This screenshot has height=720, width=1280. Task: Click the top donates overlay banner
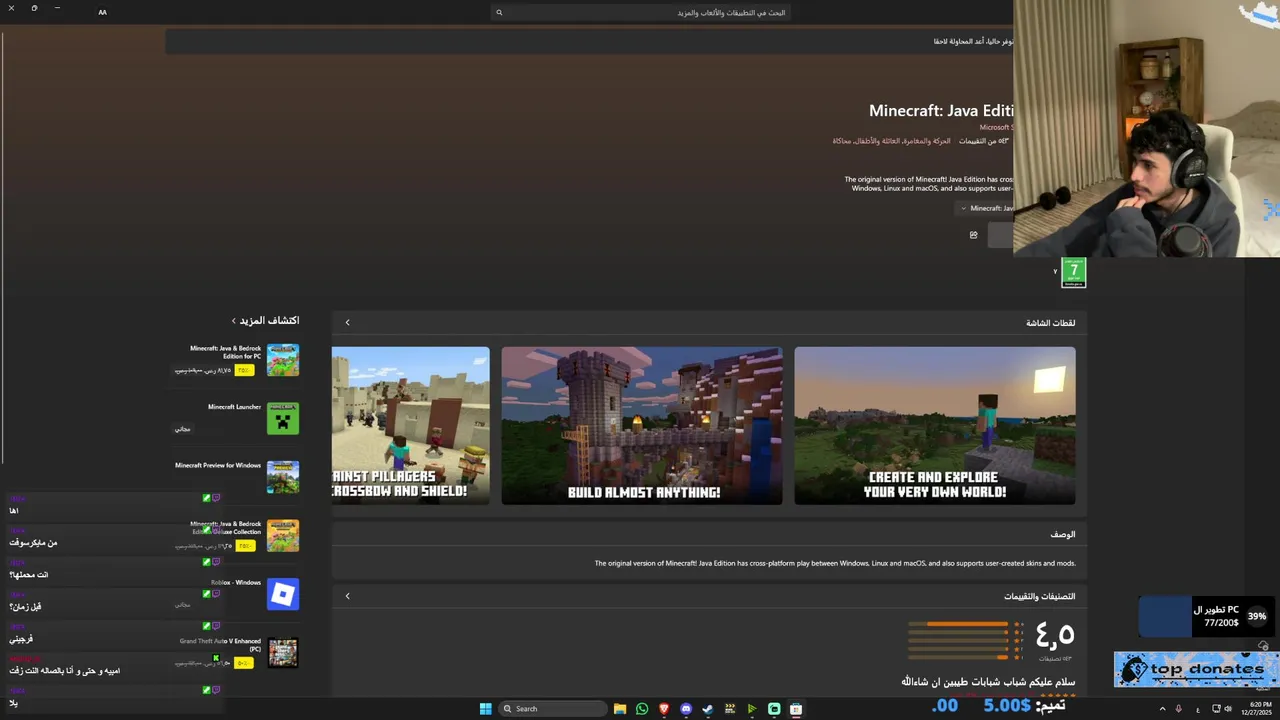tap(1196, 670)
